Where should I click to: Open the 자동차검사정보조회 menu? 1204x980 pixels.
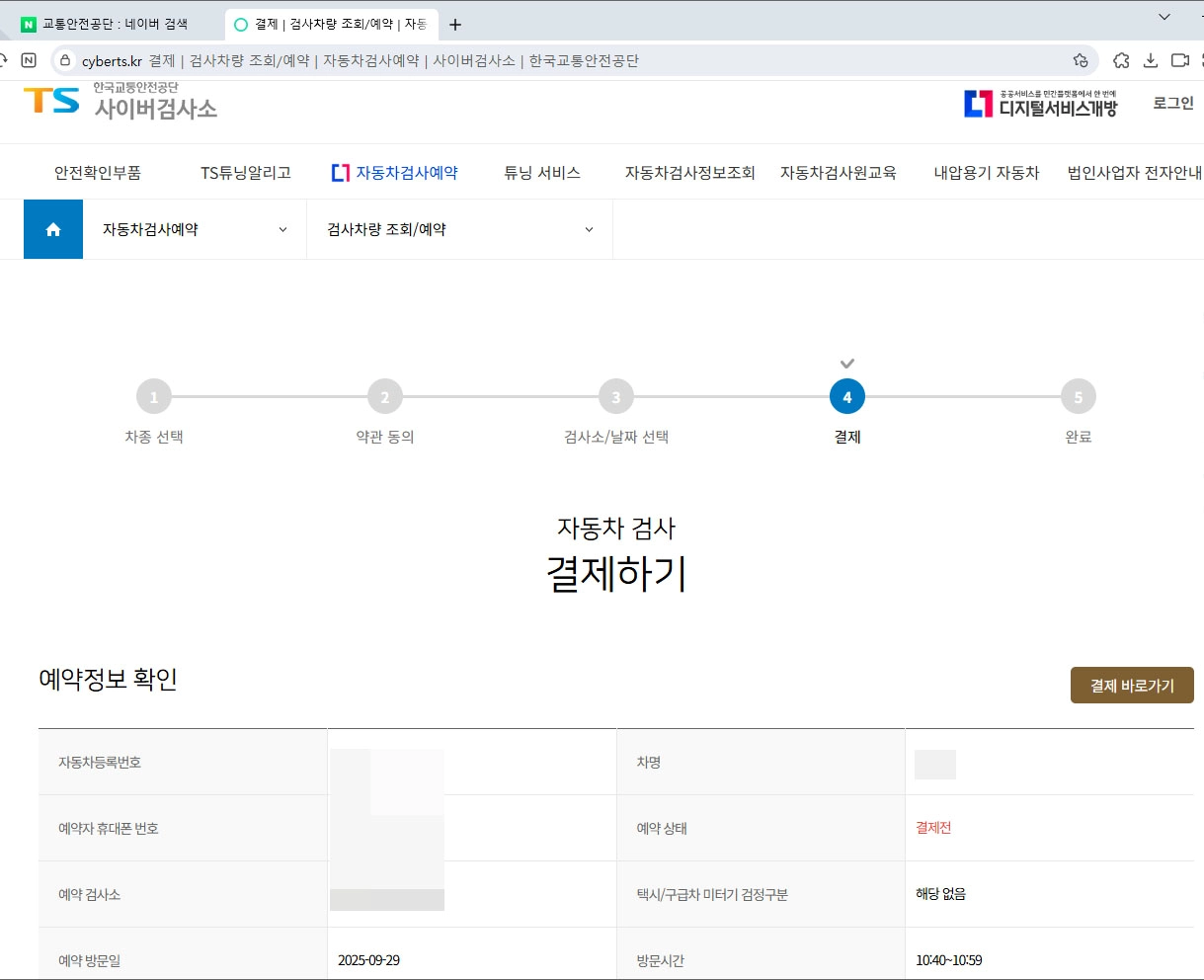click(x=688, y=171)
